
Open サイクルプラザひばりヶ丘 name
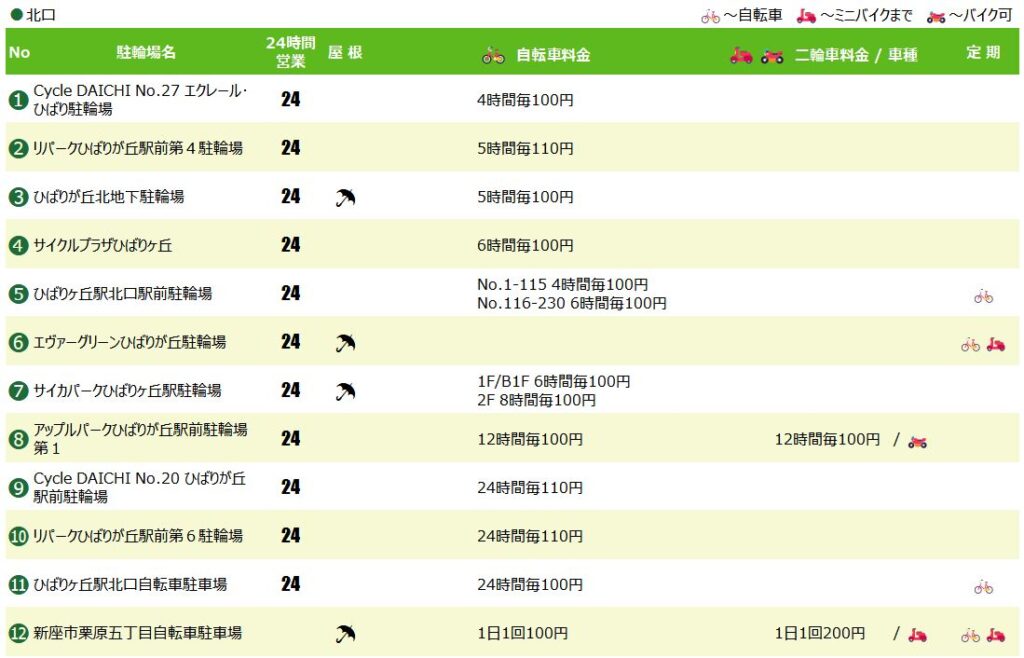103,245
